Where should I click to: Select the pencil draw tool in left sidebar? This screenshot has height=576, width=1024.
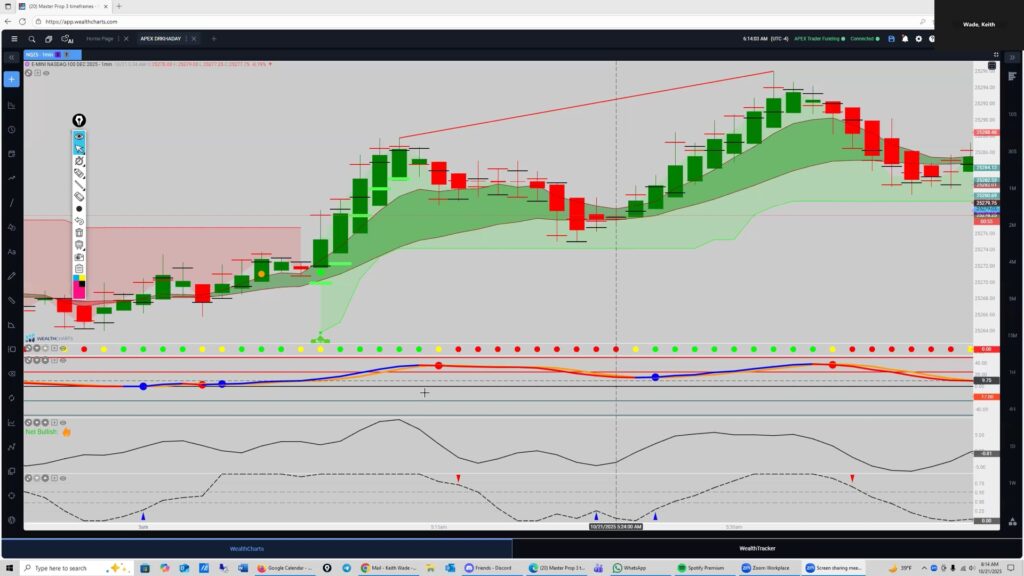tap(12, 275)
